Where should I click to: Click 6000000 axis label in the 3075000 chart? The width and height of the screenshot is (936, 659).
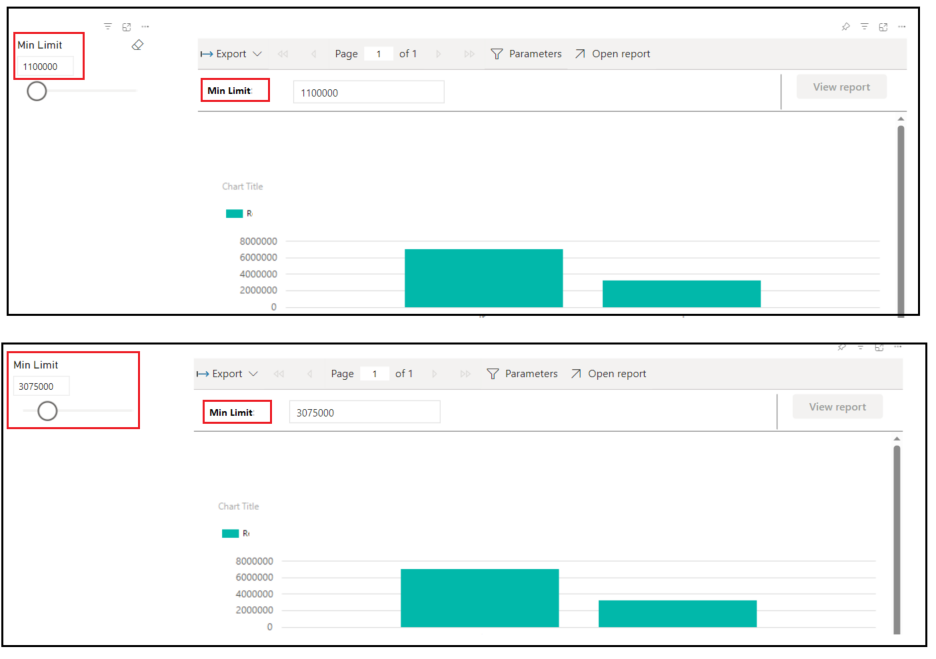pyautogui.click(x=254, y=577)
